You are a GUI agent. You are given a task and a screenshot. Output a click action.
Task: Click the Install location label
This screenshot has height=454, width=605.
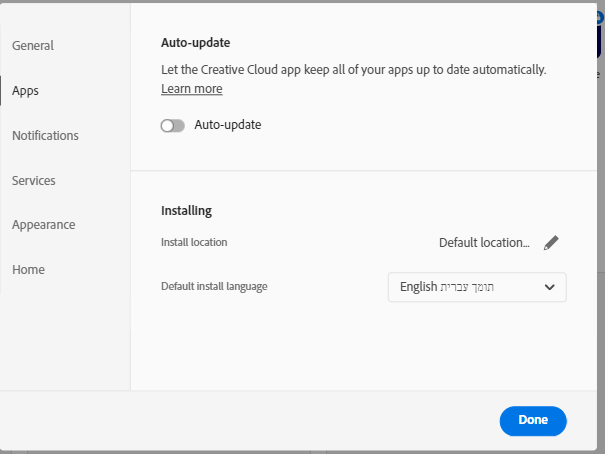[x=194, y=242]
